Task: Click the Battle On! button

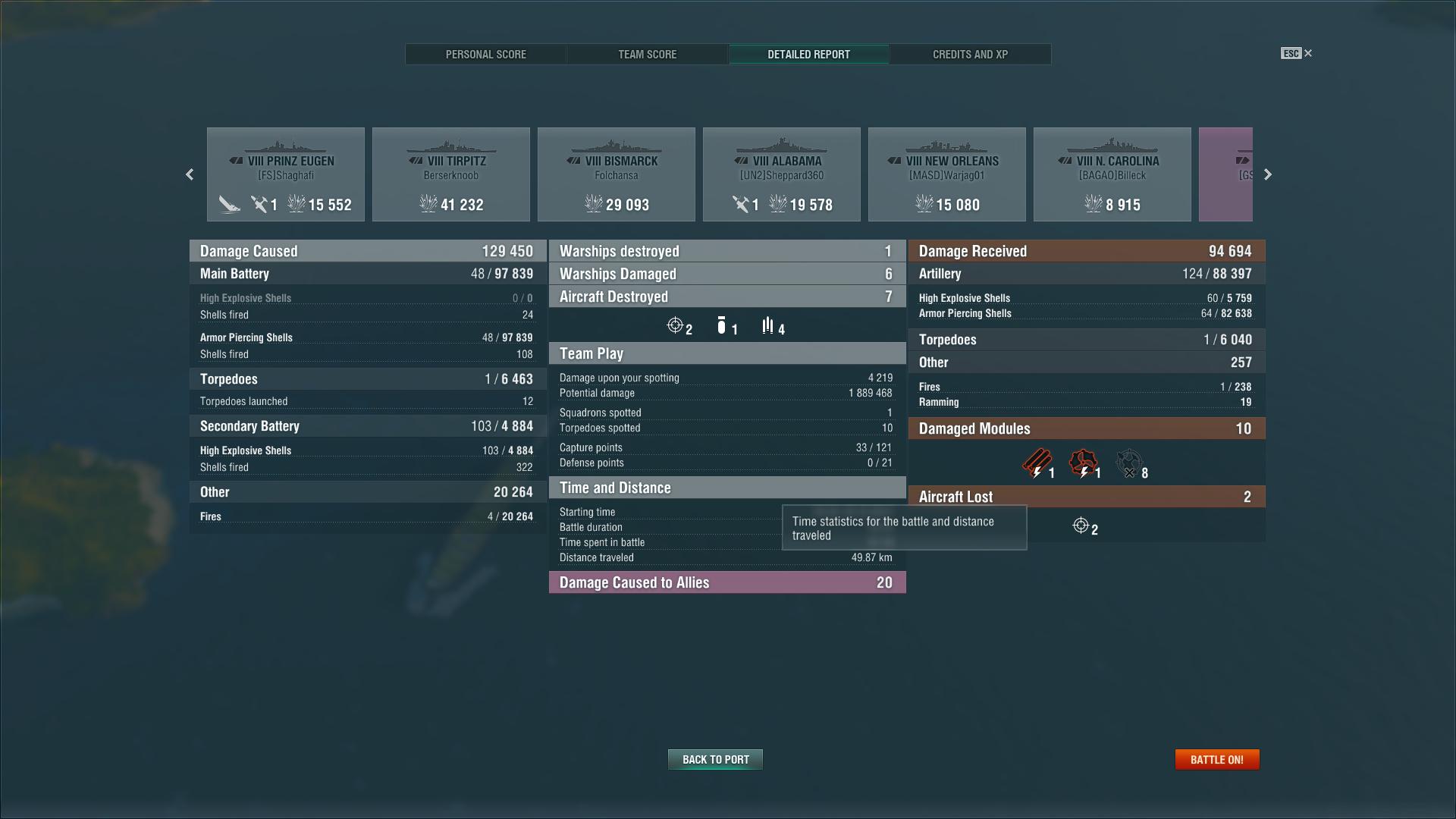Action: pos(1217,759)
